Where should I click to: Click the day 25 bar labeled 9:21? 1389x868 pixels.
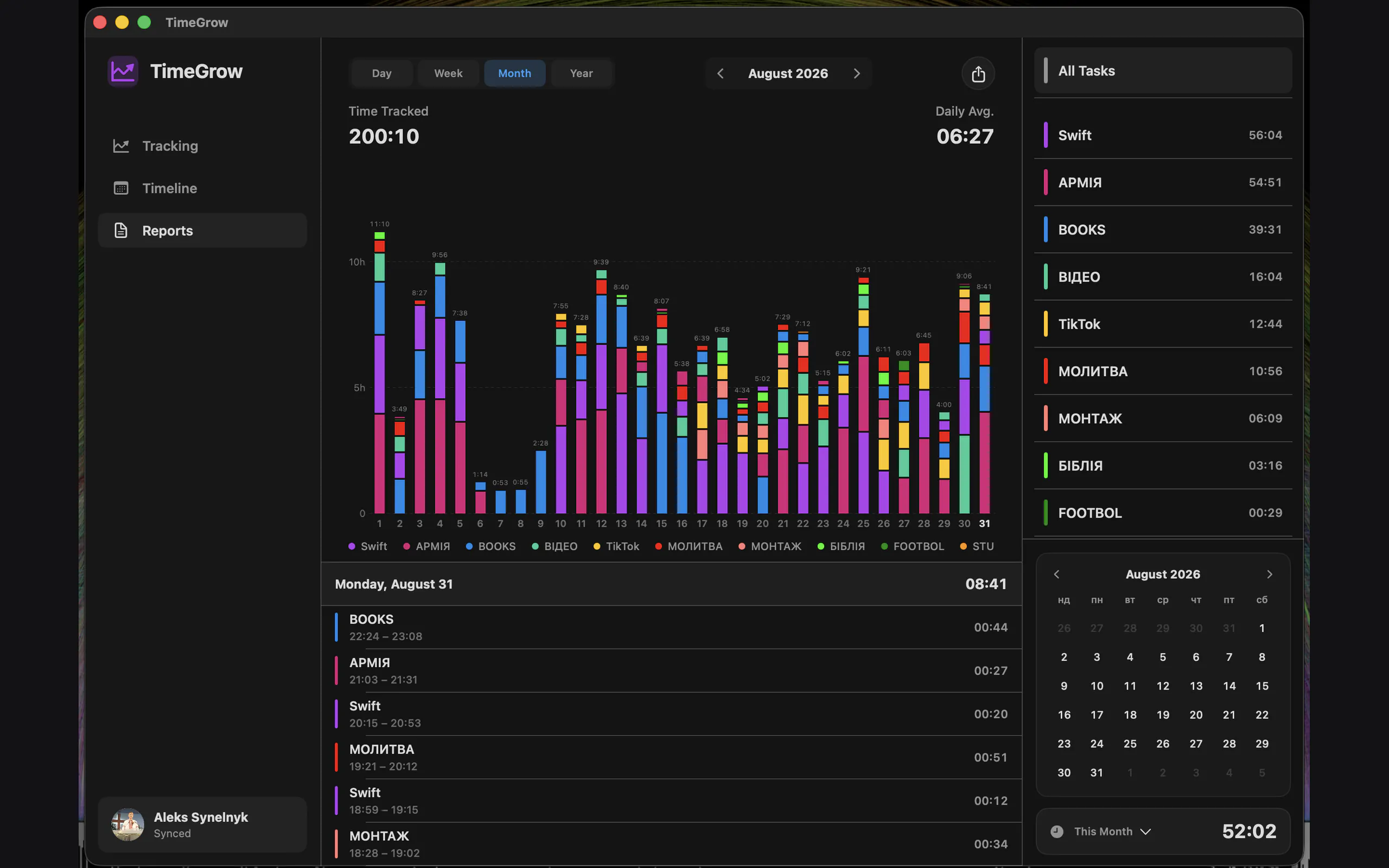pos(863,395)
